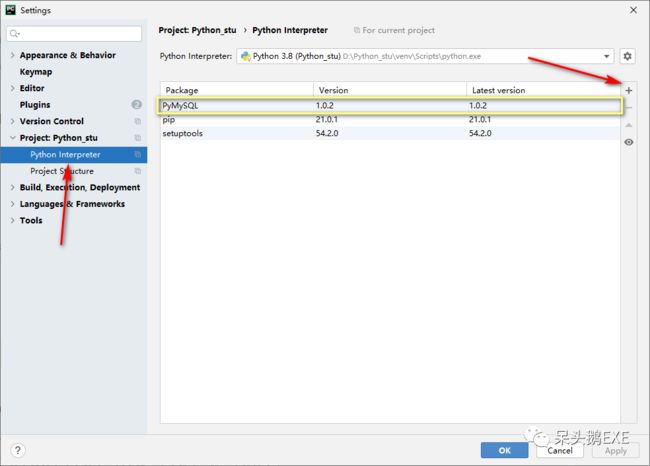
Task: Click the upgrade package arrow icon
Action: 628,125
